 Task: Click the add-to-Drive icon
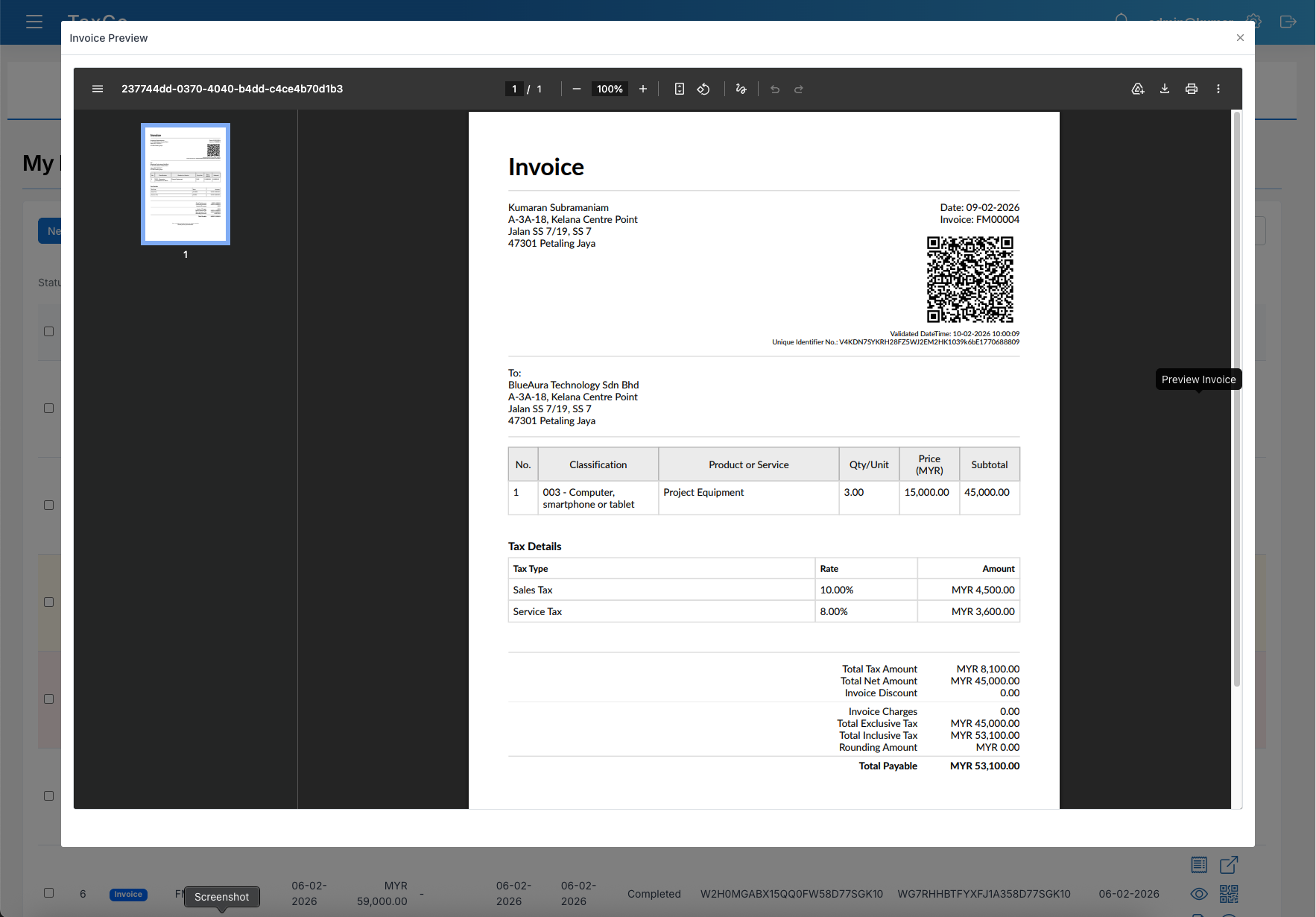[1138, 88]
